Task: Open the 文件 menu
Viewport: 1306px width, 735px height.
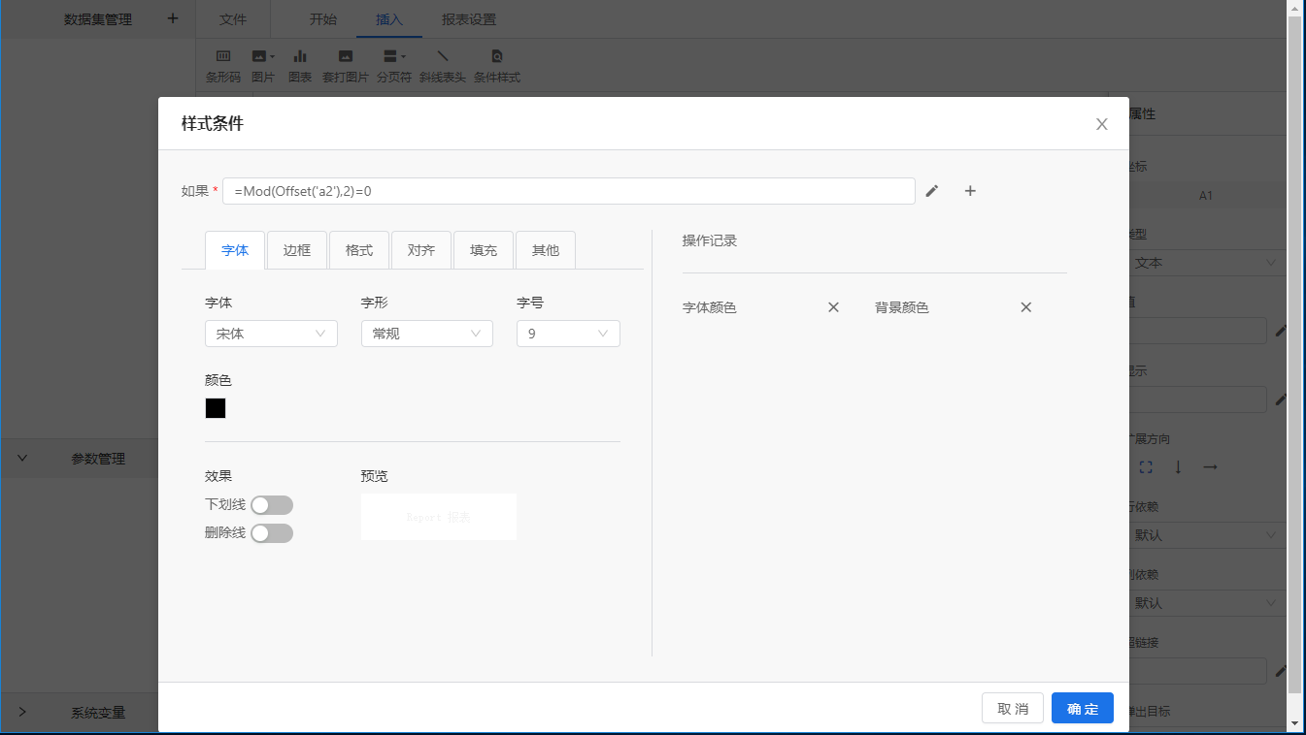Action: pos(233,19)
